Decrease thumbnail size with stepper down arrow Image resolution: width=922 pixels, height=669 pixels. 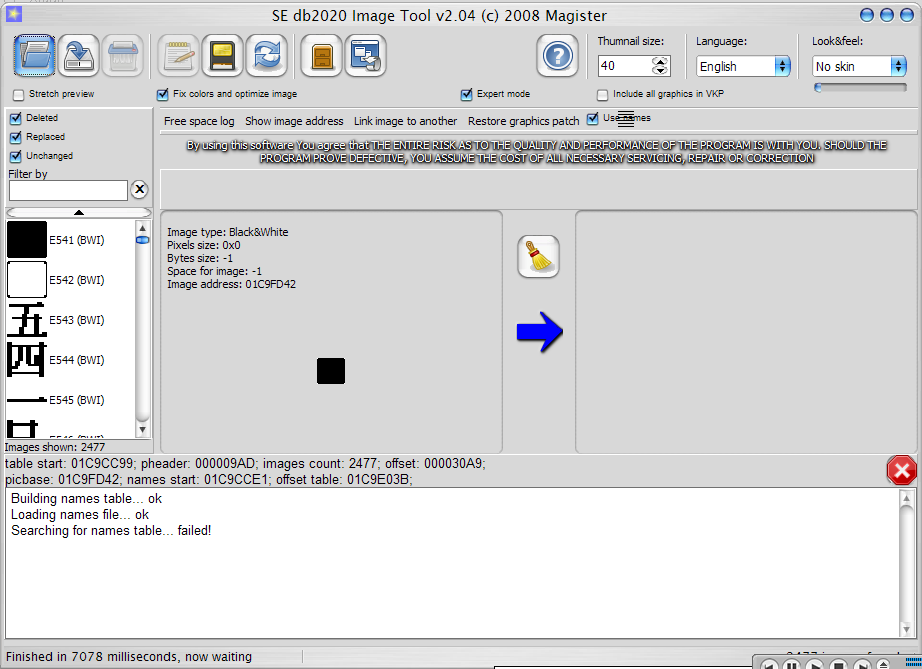click(x=660, y=71)
